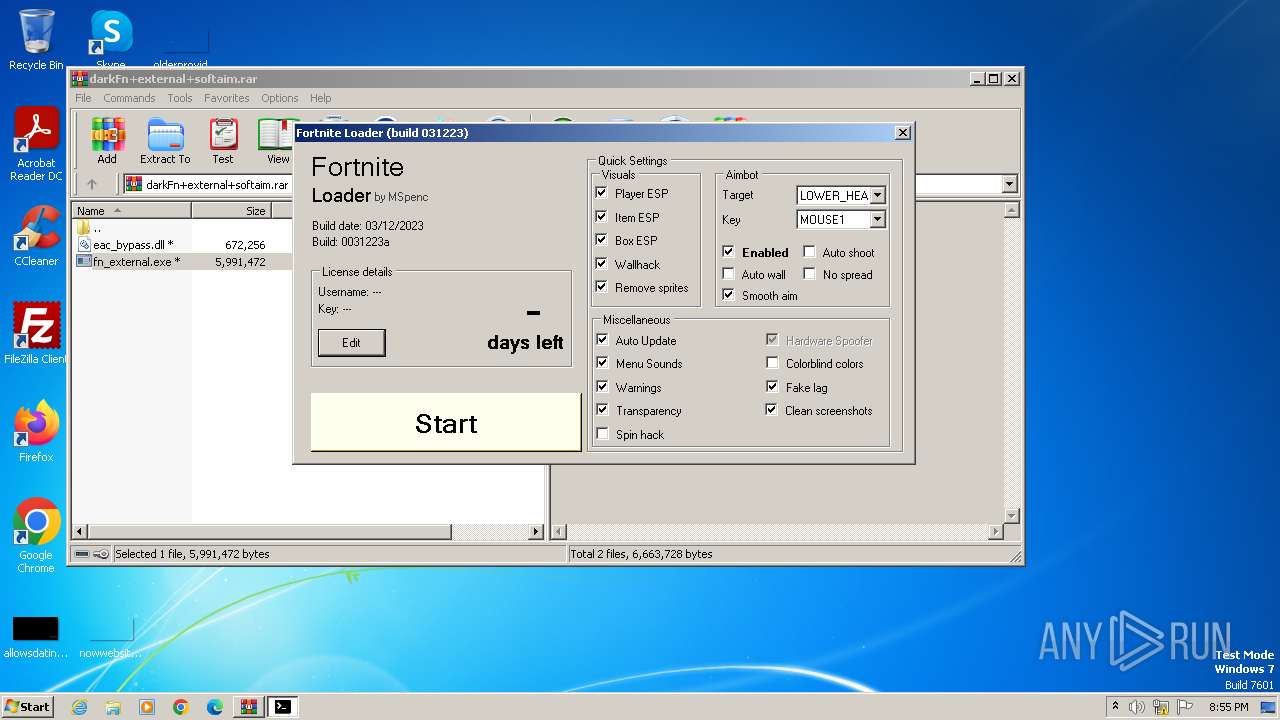Open Windows Media Player from taskbar

(147, 707)
